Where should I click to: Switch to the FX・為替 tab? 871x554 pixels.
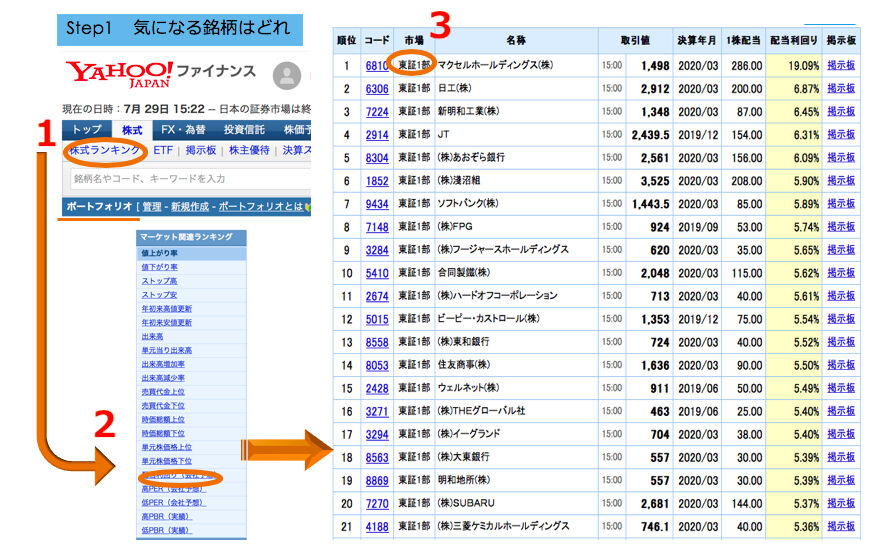(183, 129)
